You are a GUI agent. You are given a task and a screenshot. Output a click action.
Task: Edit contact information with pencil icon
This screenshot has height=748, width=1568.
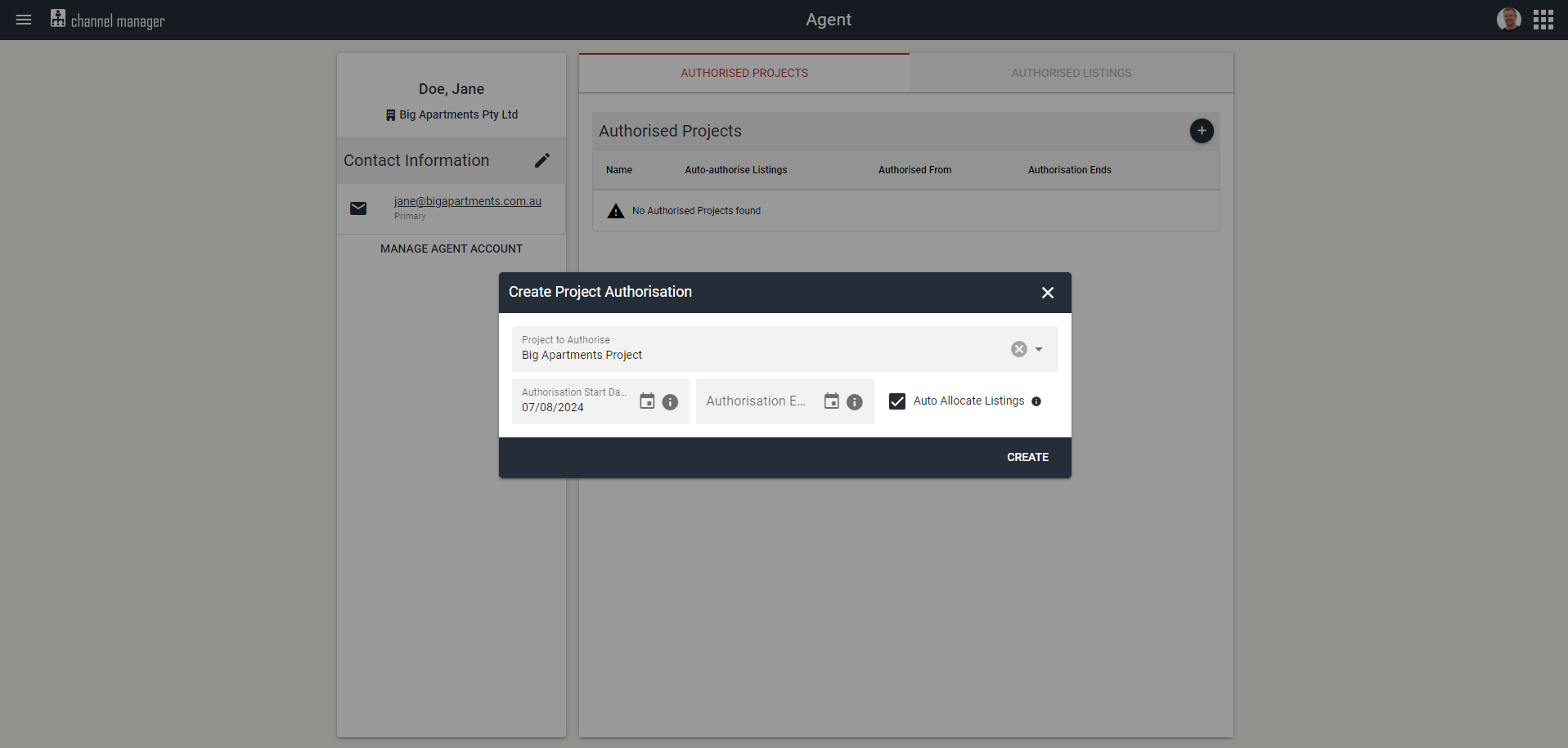(542, 160)
